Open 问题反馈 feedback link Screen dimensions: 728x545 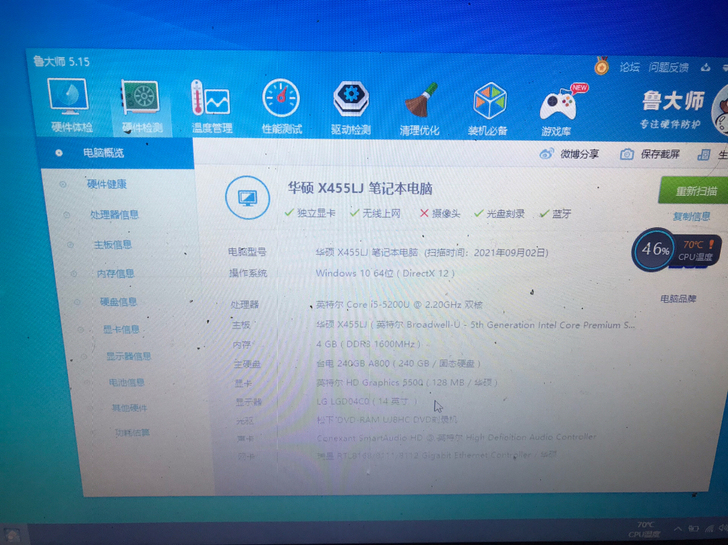tap(669, 68)
